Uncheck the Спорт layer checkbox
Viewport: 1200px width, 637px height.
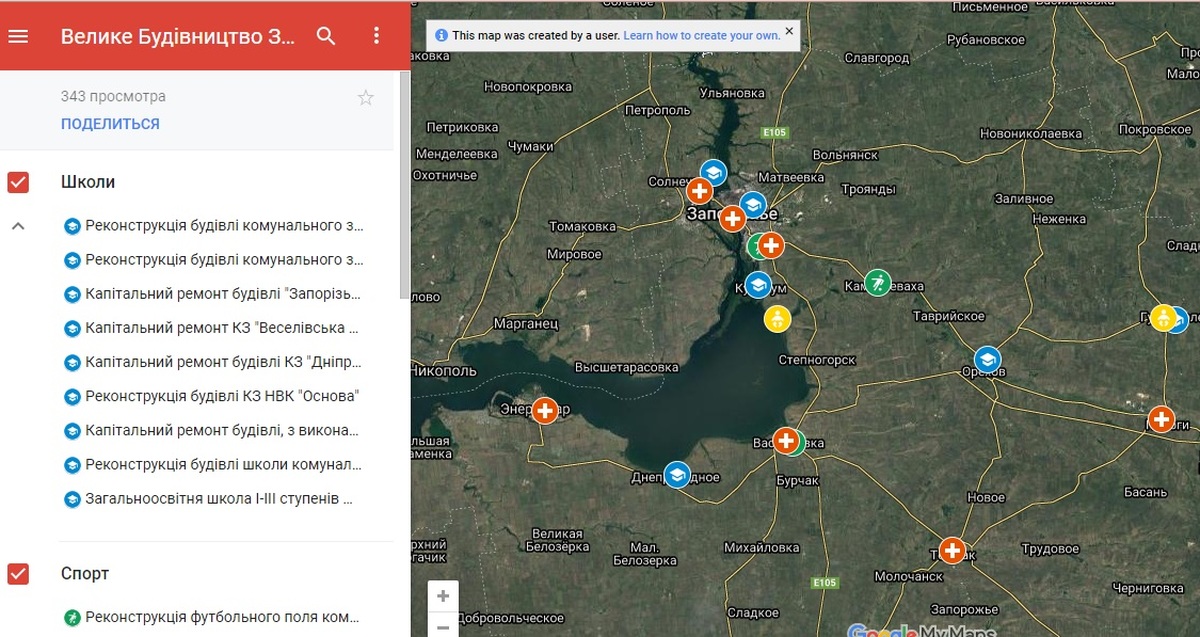point(18,574)
